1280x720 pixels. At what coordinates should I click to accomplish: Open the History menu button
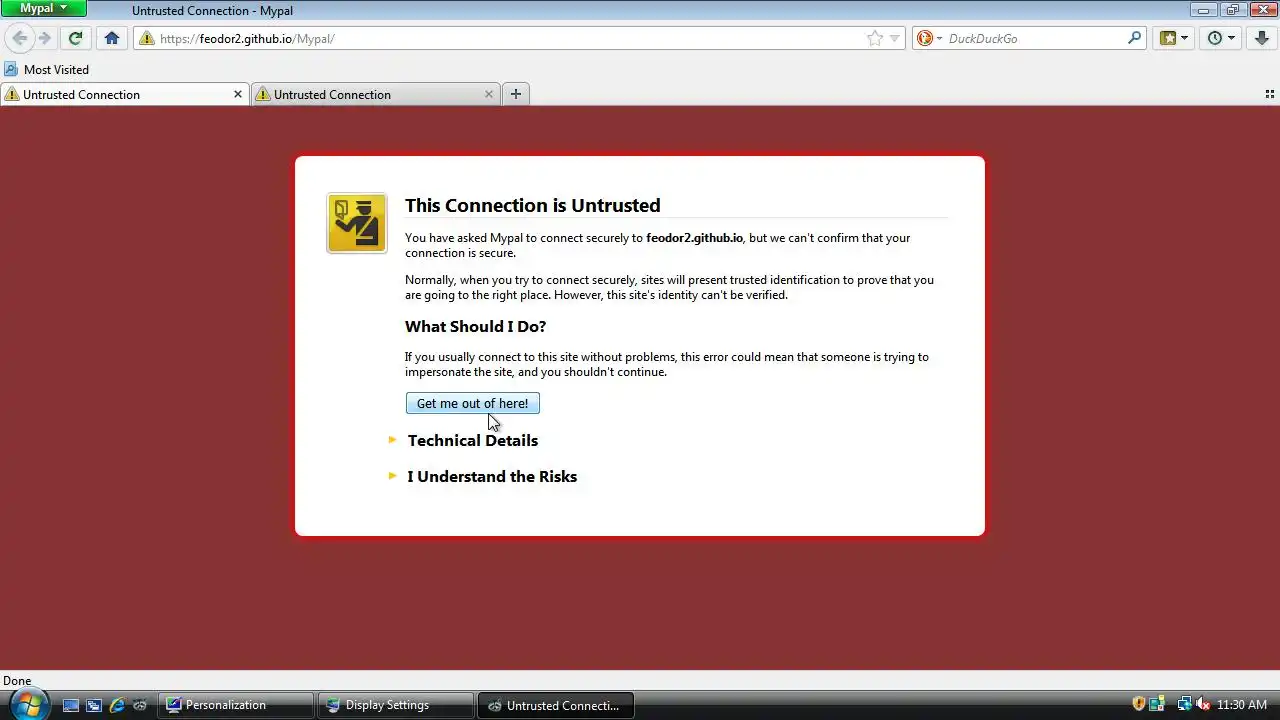1221,38
